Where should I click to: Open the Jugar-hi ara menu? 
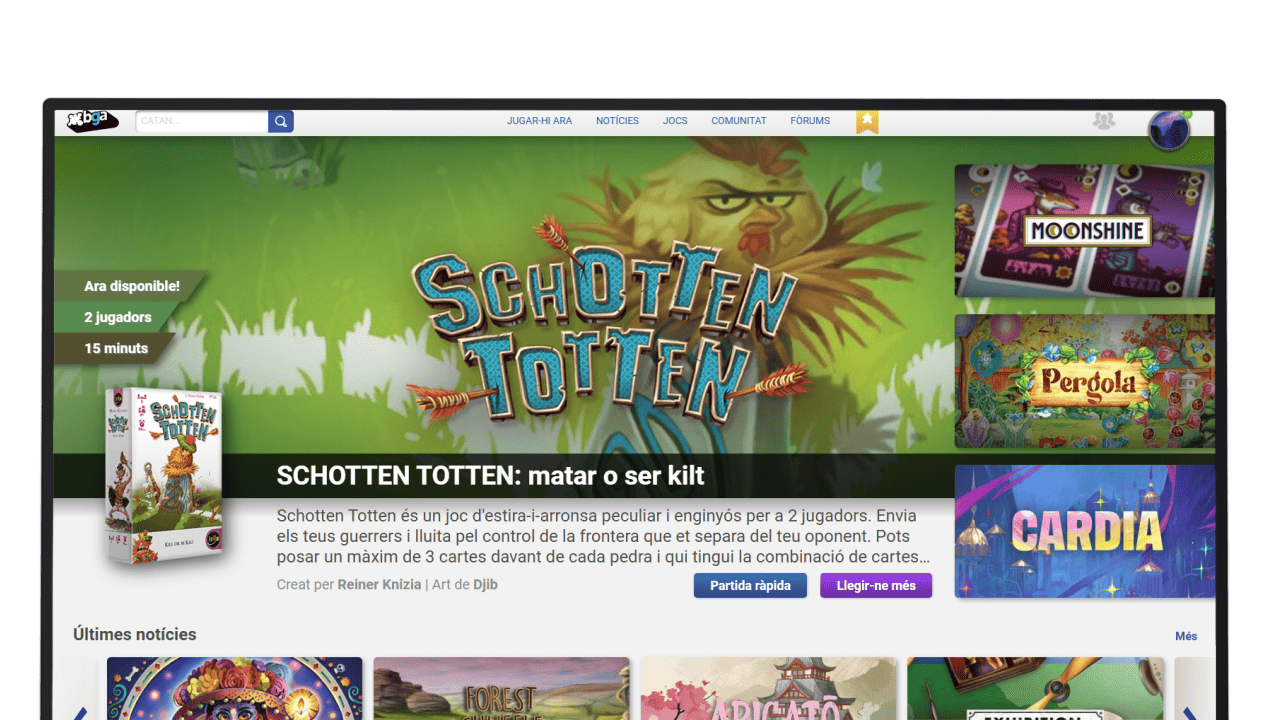point(539,121)
